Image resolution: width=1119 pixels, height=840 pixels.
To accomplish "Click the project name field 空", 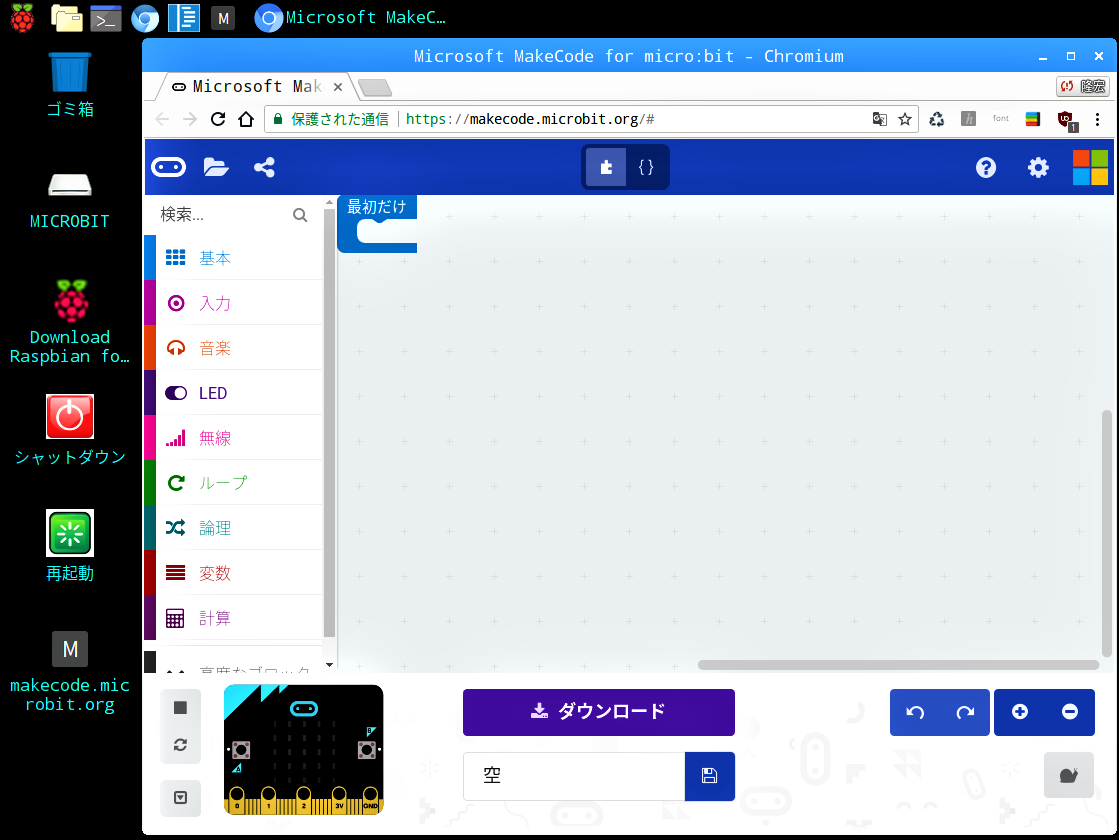I will pyautogui.click(x=574, y=776).
